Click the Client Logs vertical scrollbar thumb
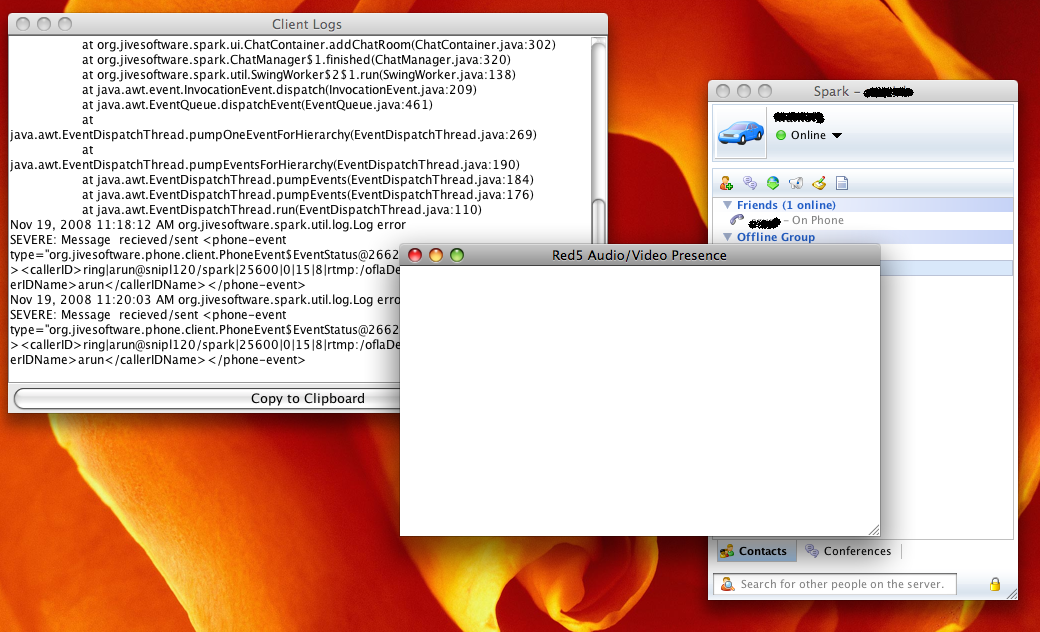This screenshot has width=1040, height=632. point(598,222)
